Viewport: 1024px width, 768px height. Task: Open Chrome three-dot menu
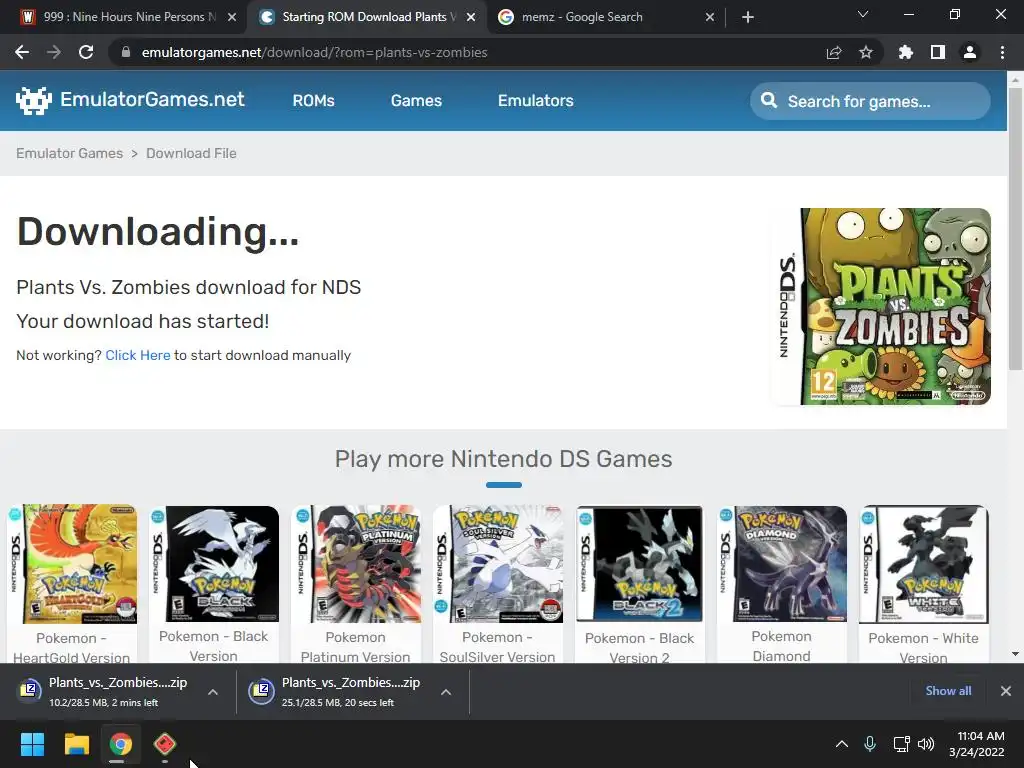pos(1002,52)
